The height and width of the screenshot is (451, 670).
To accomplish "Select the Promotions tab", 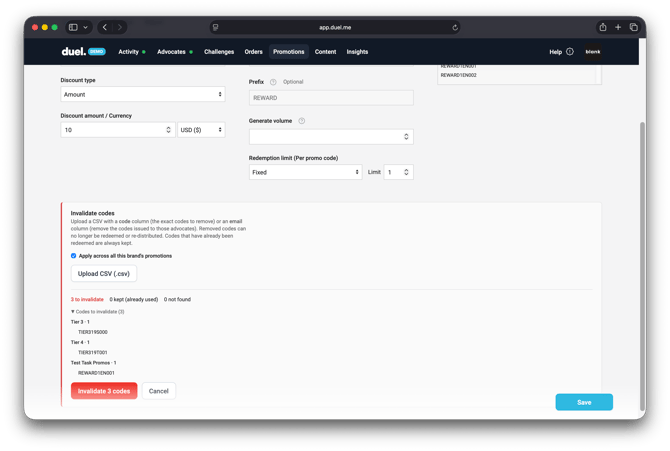I will tap(288, 52).
